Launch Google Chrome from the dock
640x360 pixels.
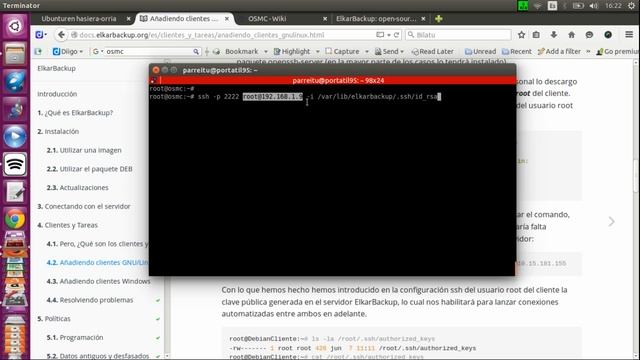[x=15, y=219]
